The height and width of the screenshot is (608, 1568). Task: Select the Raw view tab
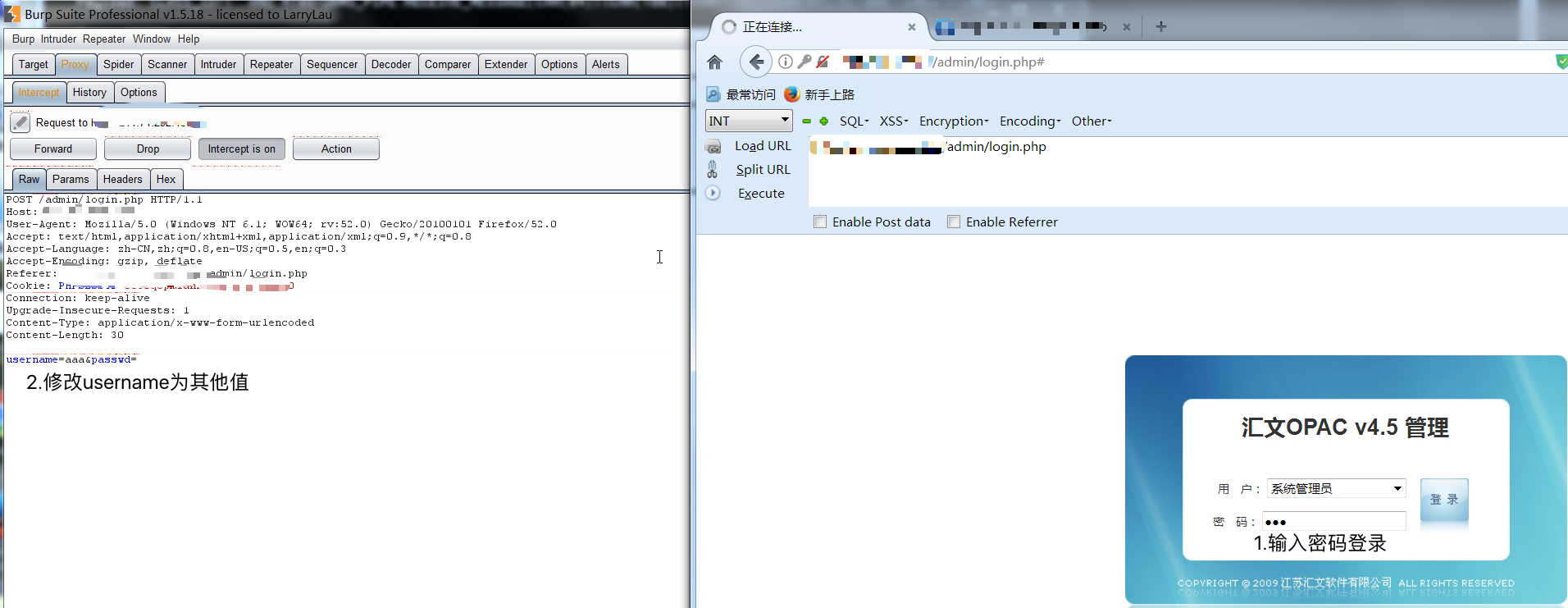coord(30,179)
